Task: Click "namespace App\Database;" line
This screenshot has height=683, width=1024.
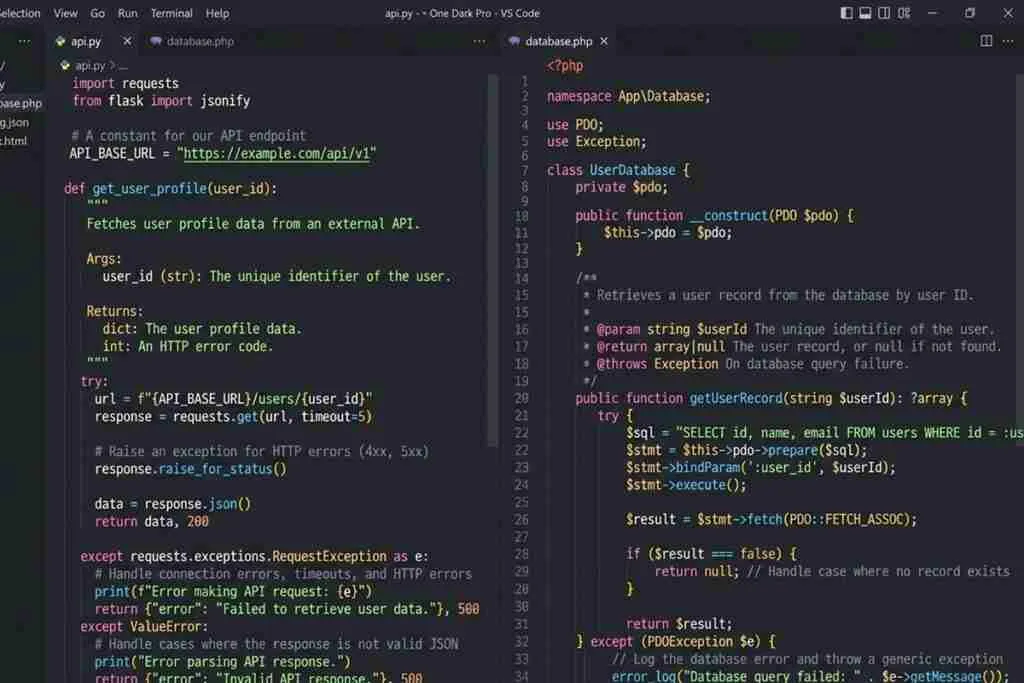Action: (x=628, y=97)
